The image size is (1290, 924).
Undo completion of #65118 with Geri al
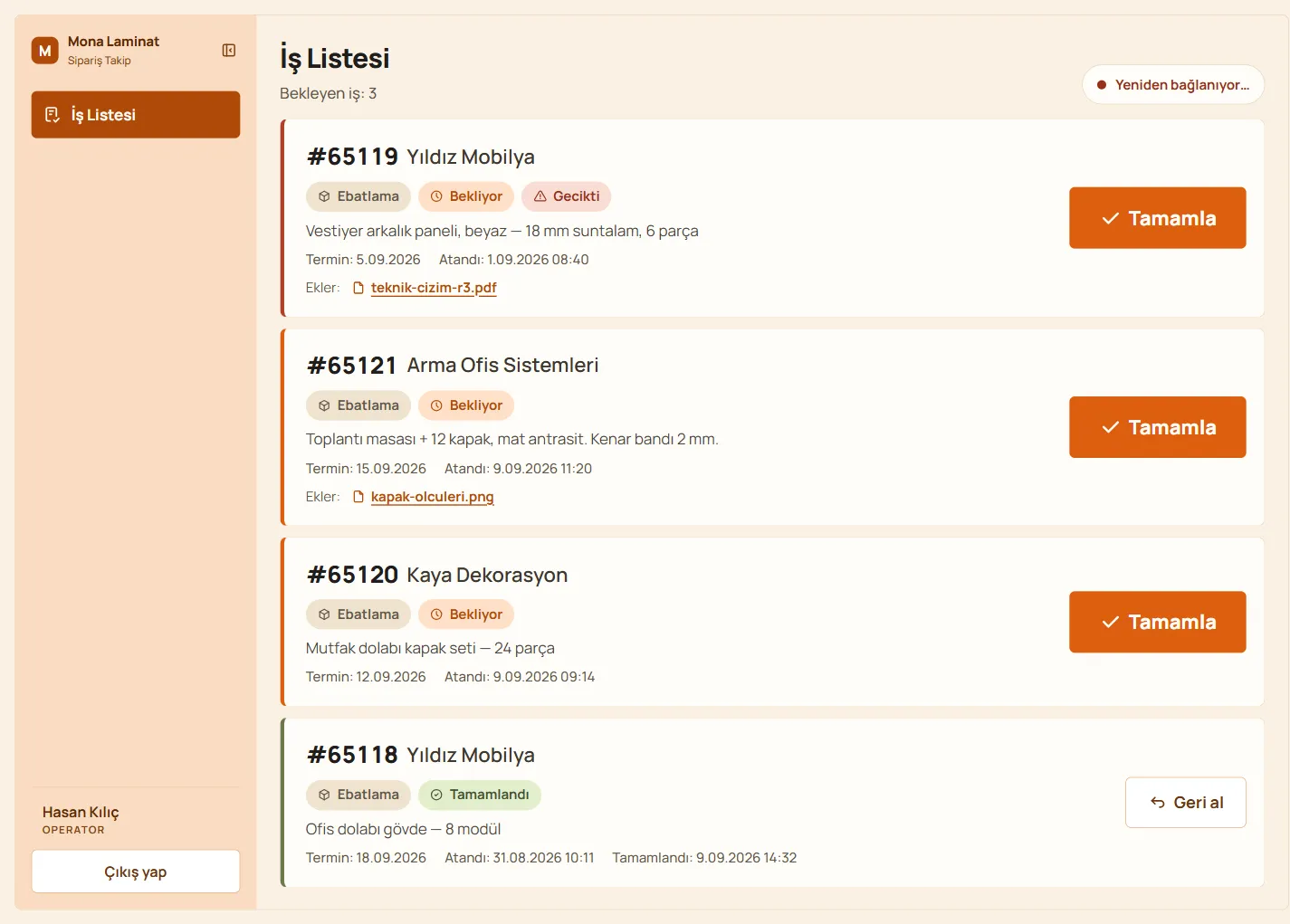(1185, 803)
